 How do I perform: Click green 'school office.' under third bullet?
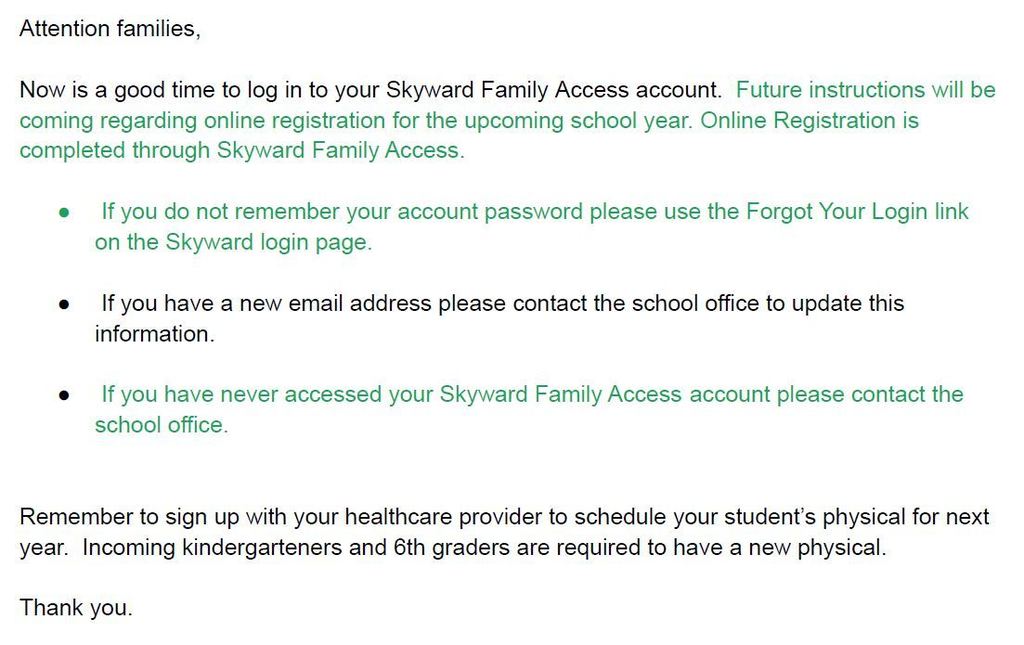click(x=161, y=425)
